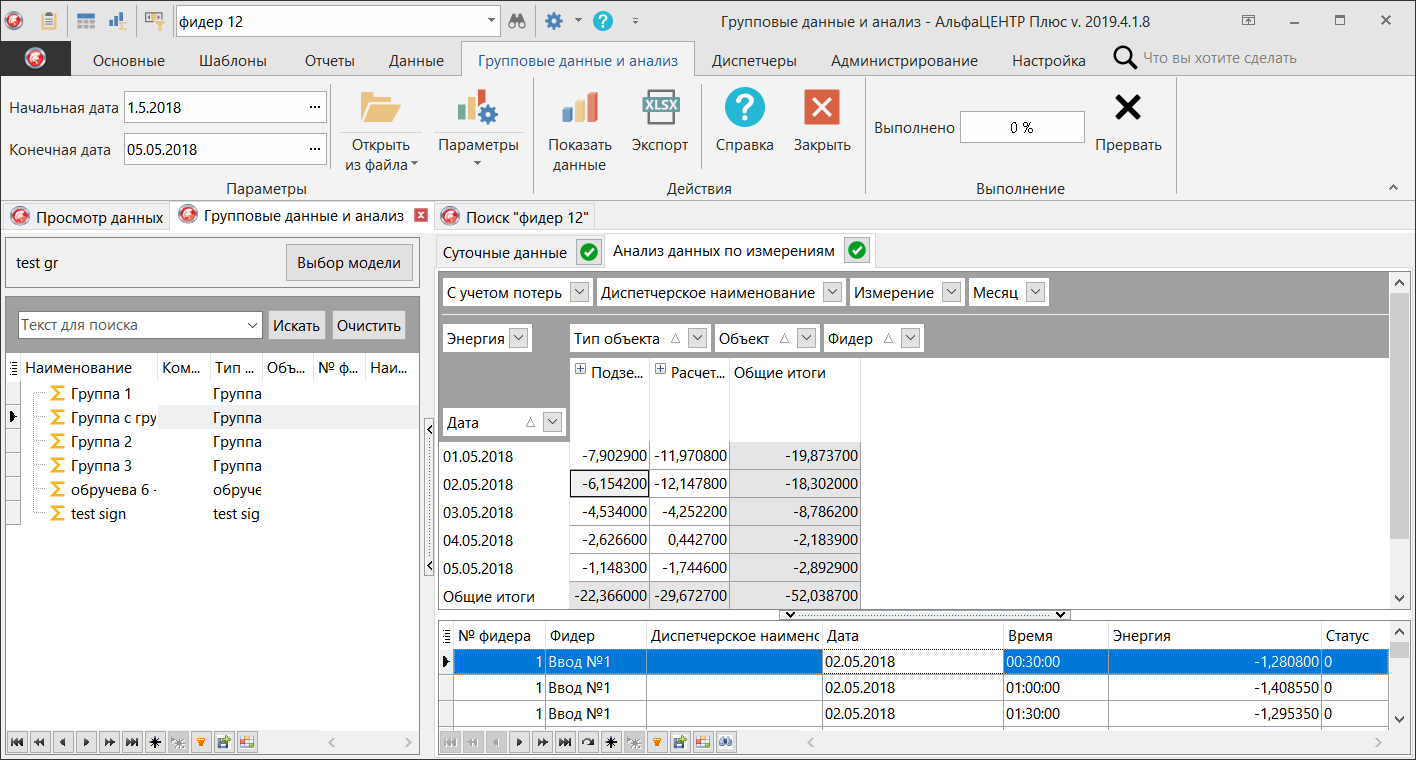
Task: Open the С учетом потерь dropdown
Action: 579,292
